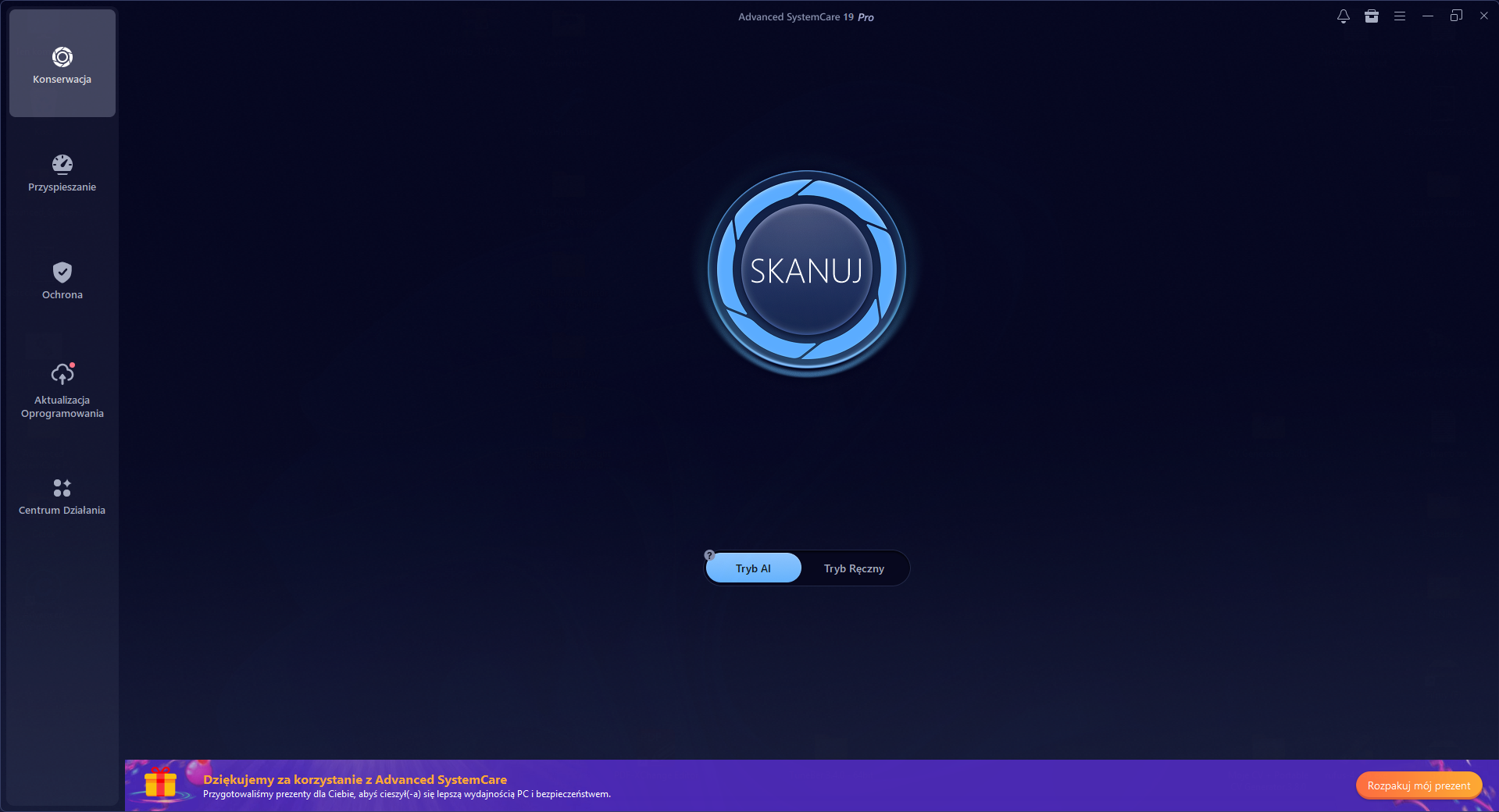Click 'Dziękujemy za korzystanie z Advanced SystemCare' heading

coord(355,779)
